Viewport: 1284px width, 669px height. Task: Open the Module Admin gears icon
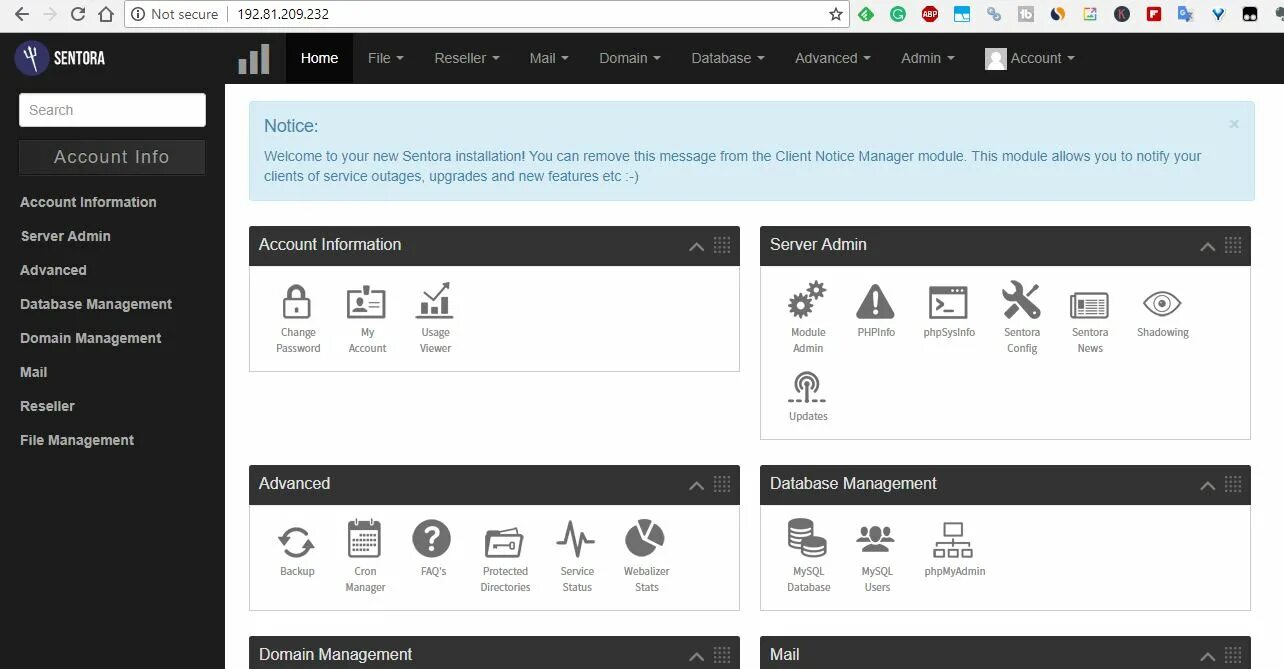[x=807, y=300]
